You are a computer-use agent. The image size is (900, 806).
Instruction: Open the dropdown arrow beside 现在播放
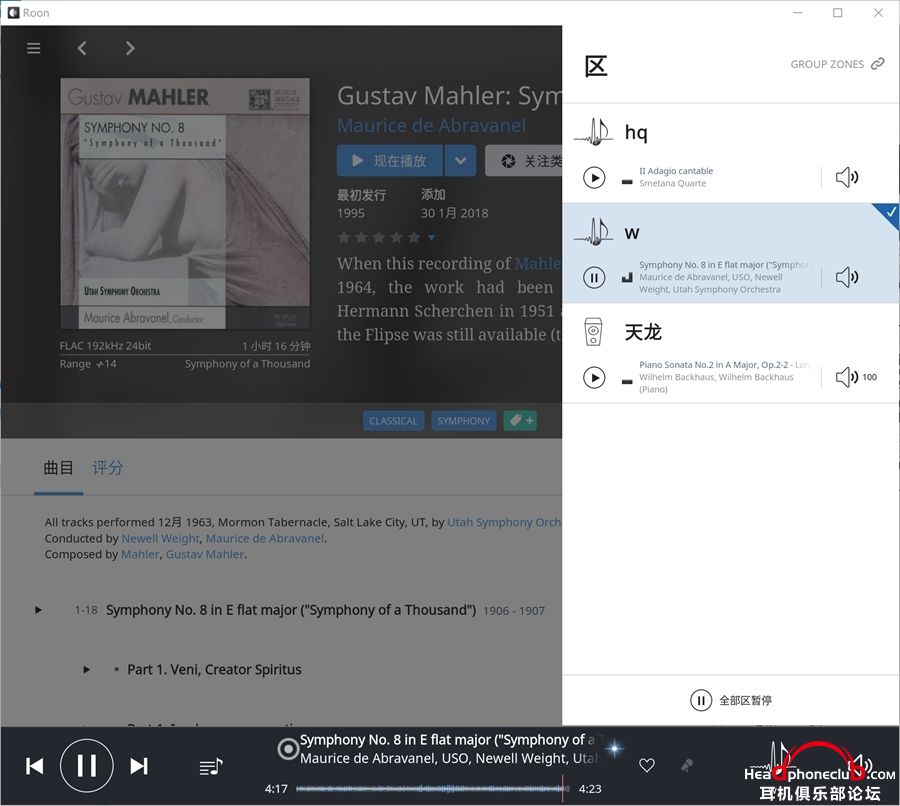pos(460,161)
